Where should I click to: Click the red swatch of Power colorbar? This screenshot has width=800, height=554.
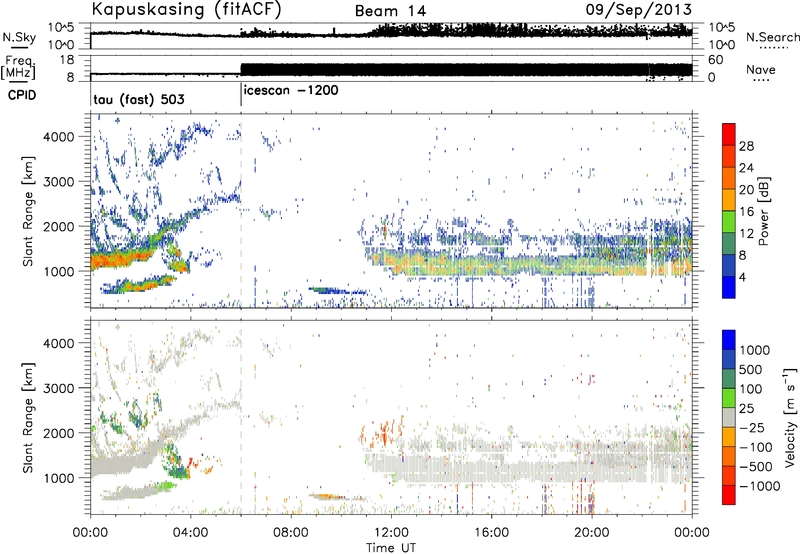(x=729, y=134)
